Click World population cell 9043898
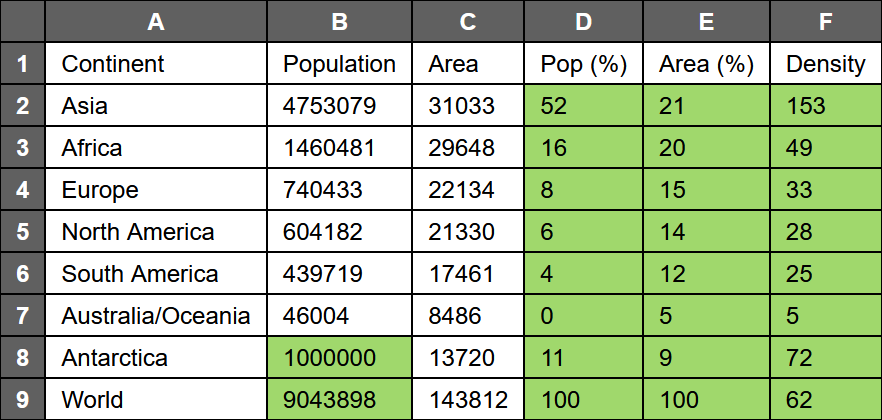This screenshot has width=882, height=420. tap(339, 400)
